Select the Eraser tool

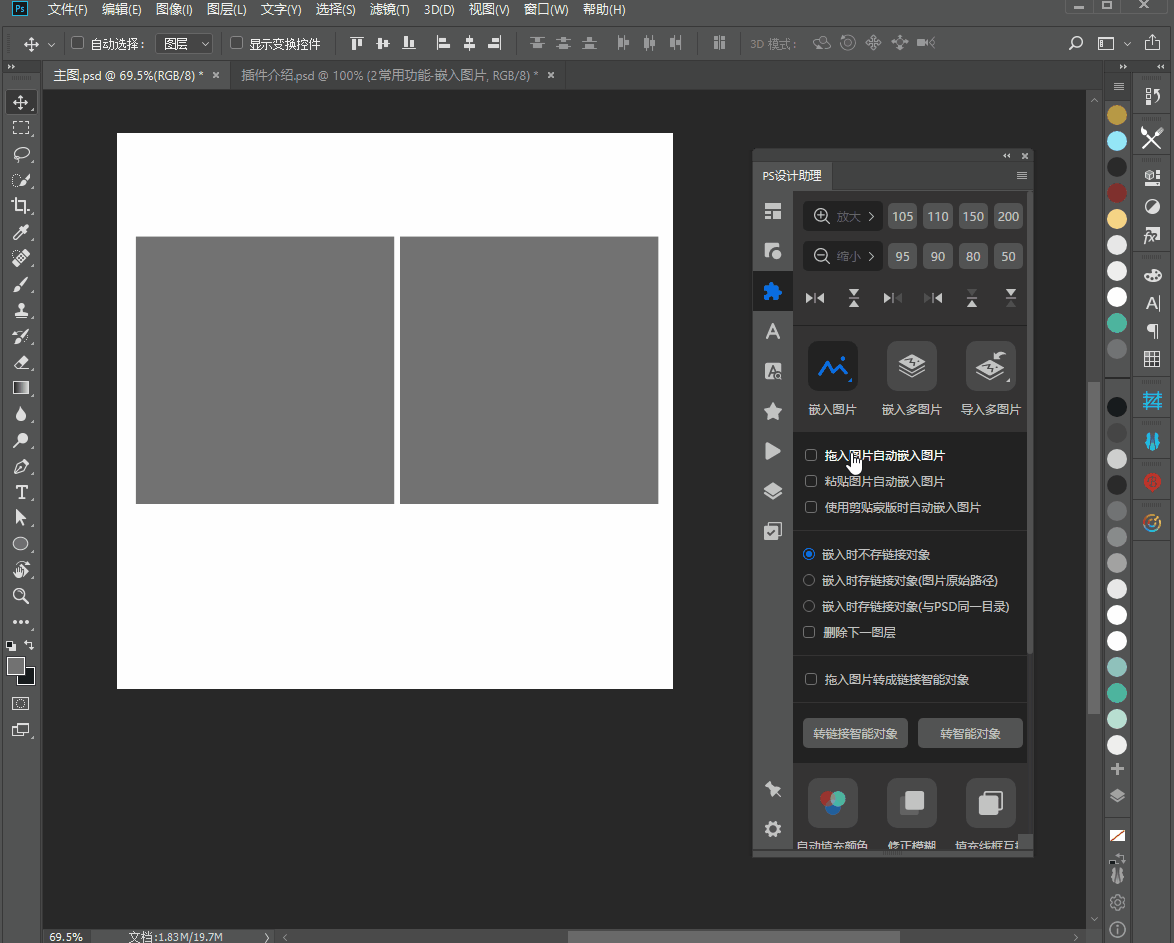[x=21, y=363]
